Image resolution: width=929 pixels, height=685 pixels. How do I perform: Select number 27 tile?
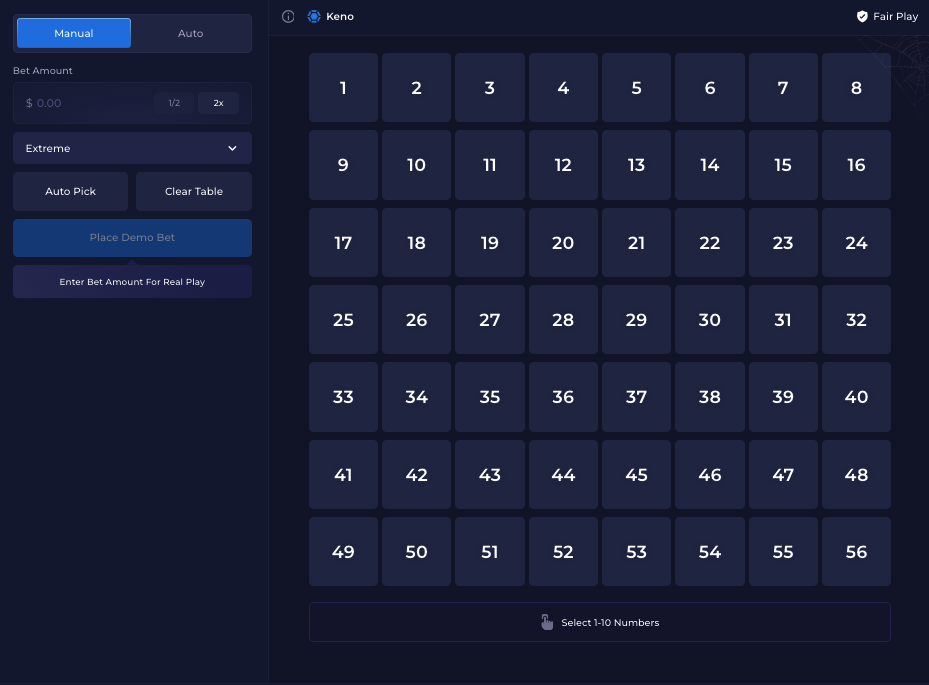pyautogui.click(x=489, y=319)
